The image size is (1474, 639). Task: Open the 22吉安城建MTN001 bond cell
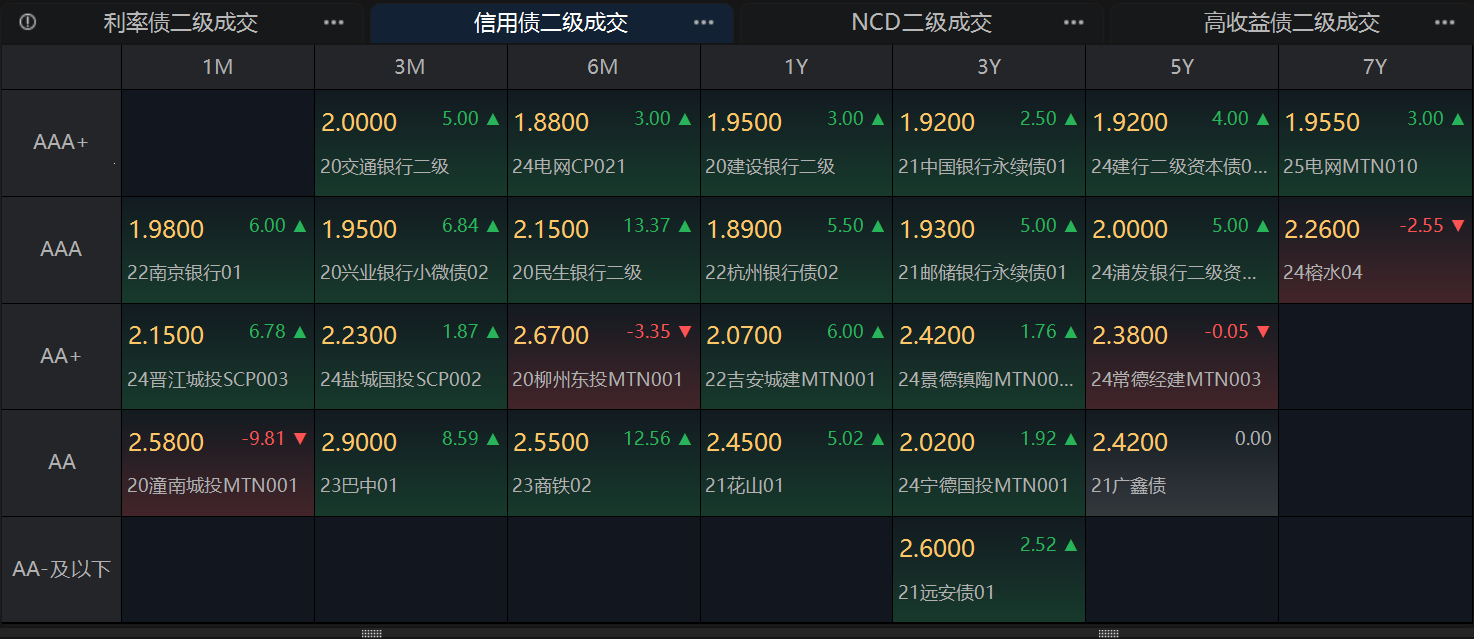pyautogui.click(x=797, y=356)
